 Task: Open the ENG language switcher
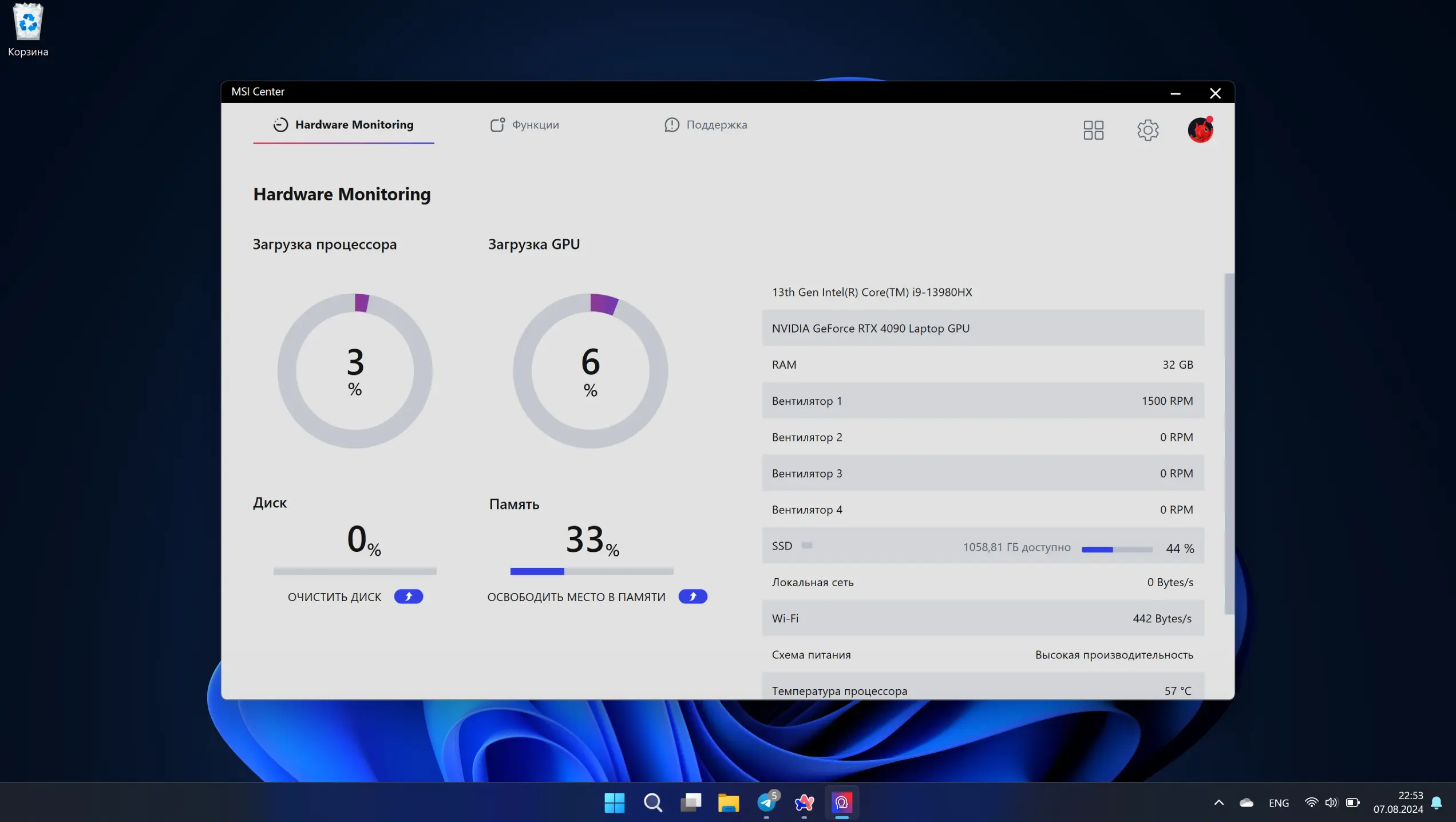1279,803
